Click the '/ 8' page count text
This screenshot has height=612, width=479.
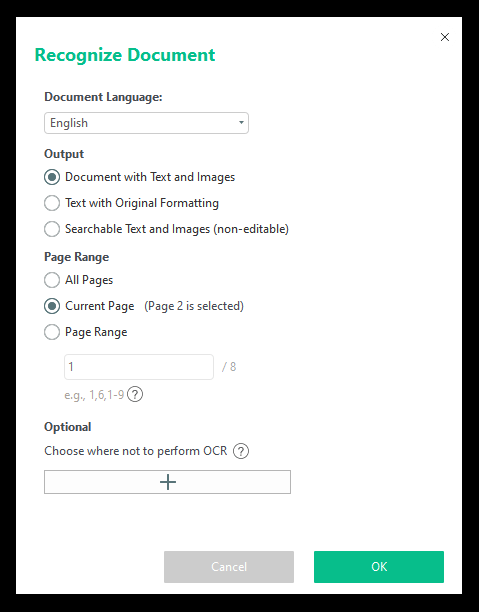(x=229, y=367)
